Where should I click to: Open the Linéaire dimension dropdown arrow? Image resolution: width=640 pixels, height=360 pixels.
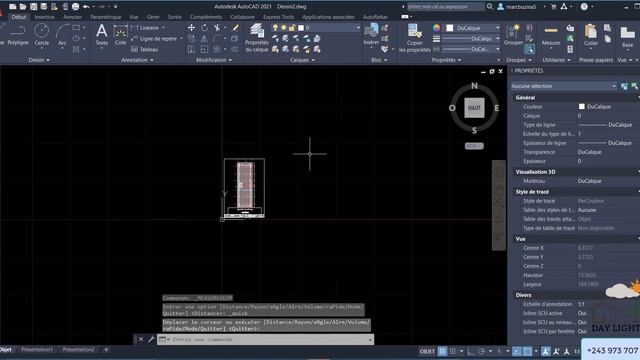163,28
